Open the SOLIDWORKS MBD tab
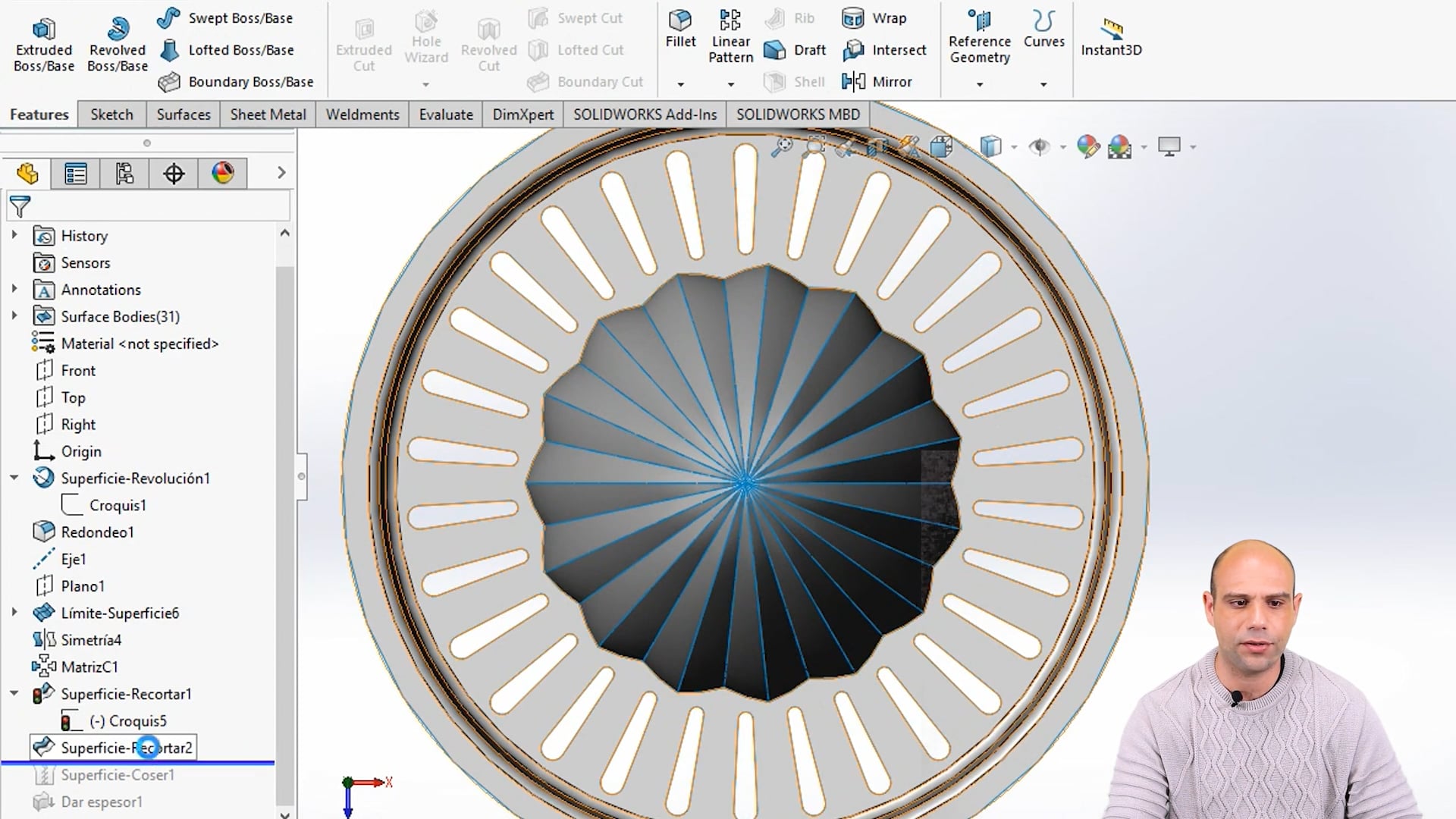Viewport: 1456px width, 819px height. pos(798,115)
